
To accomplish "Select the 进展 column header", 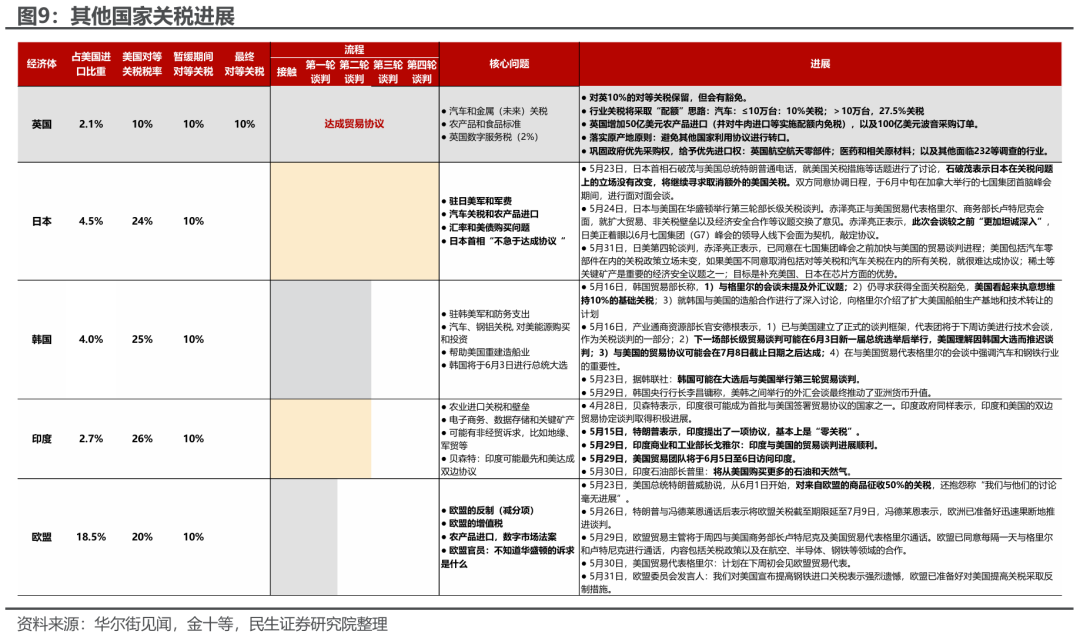I will [820, 62].
